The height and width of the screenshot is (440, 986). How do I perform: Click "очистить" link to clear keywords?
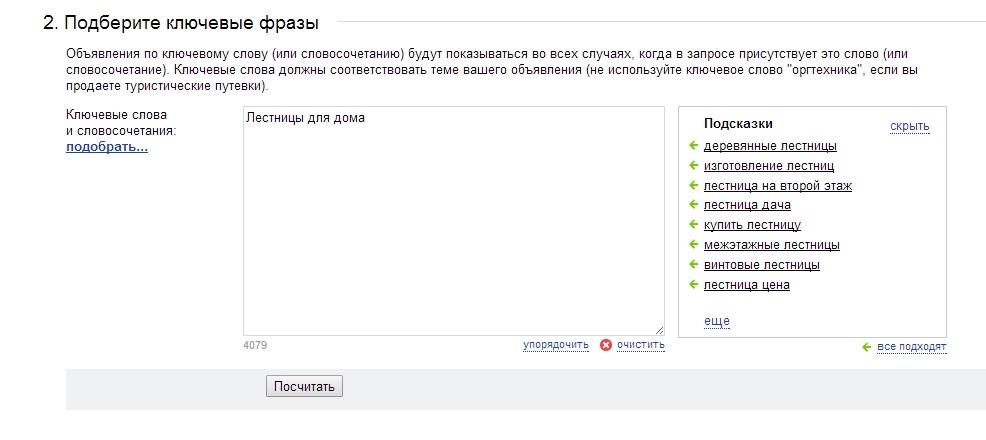(x=640, y=345)
